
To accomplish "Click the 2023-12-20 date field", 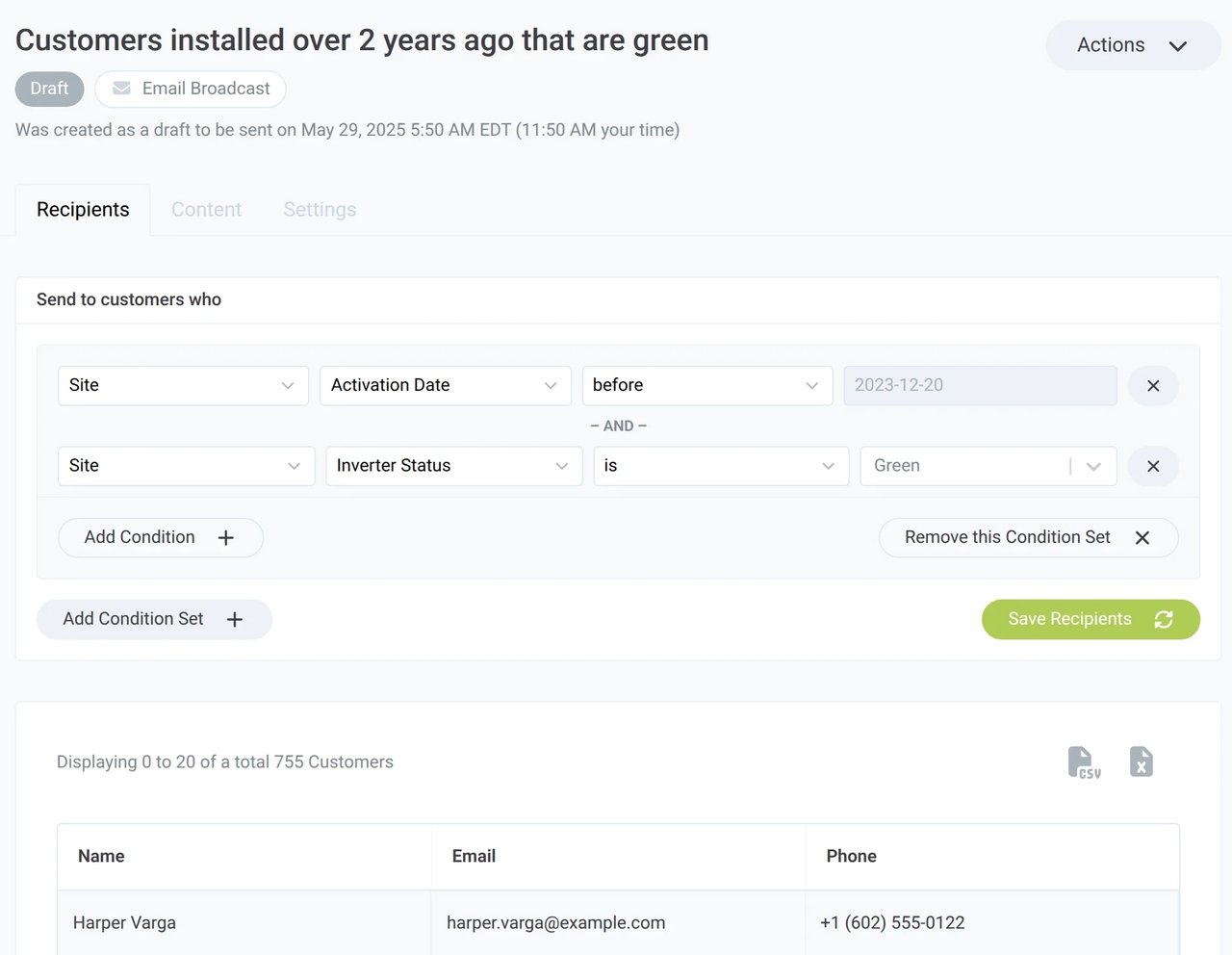I will tap(980, 385).
